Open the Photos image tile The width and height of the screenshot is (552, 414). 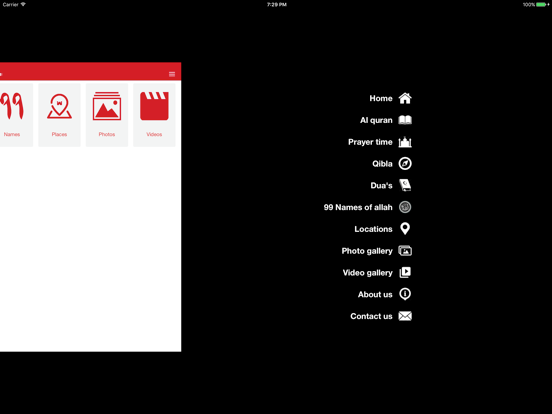point(107,115)
